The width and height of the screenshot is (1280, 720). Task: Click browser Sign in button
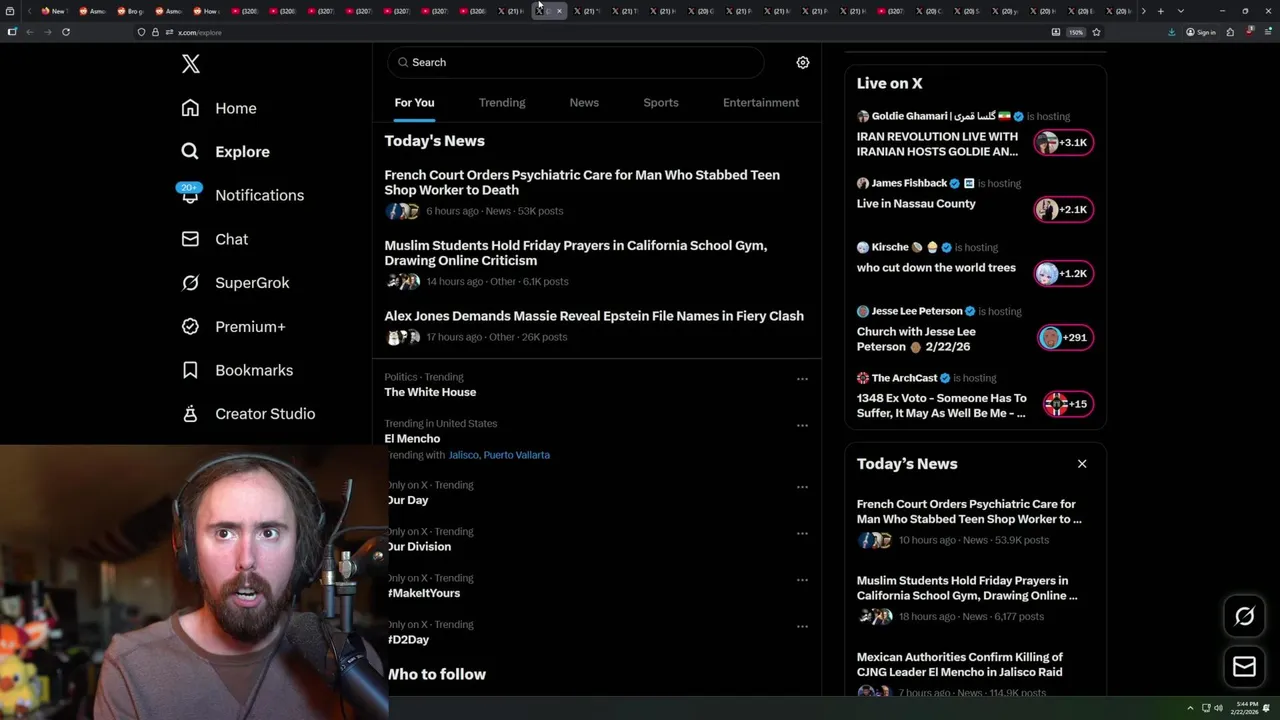[1201, 32]
